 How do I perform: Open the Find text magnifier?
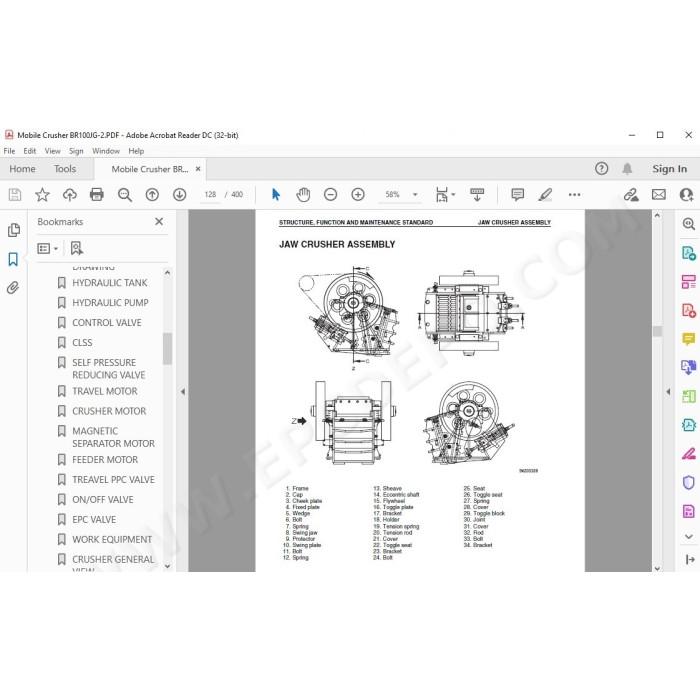click(125, 195)
